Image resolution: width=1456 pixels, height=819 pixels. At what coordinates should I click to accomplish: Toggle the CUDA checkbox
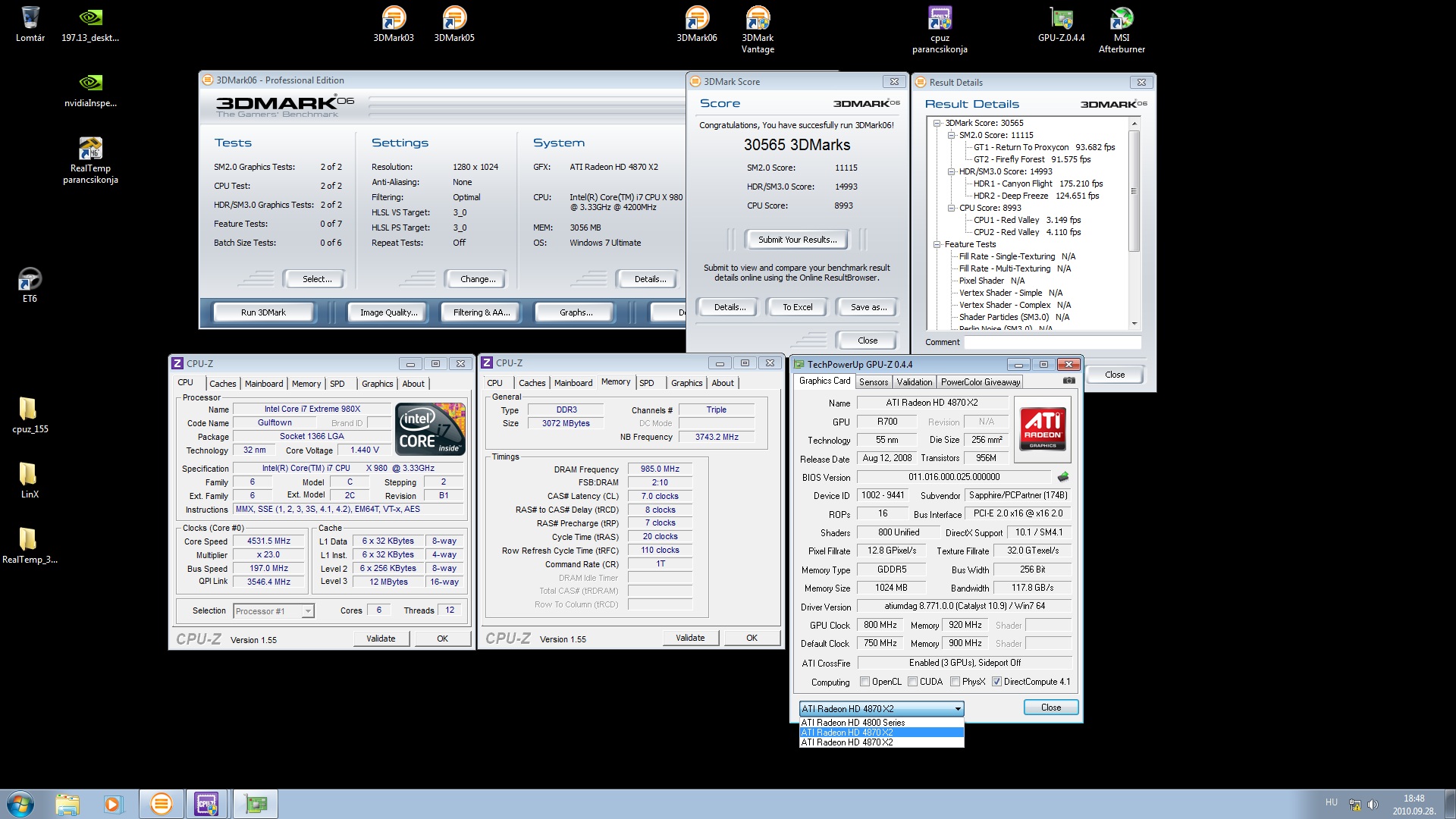(913, 682)
